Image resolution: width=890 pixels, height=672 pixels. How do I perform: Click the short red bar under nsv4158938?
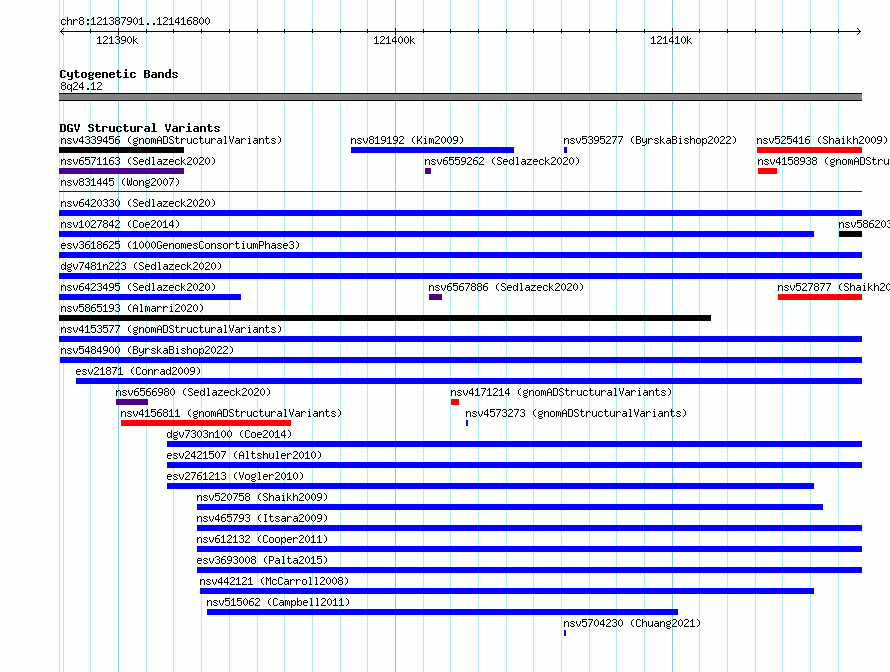[x=767, y=171]
